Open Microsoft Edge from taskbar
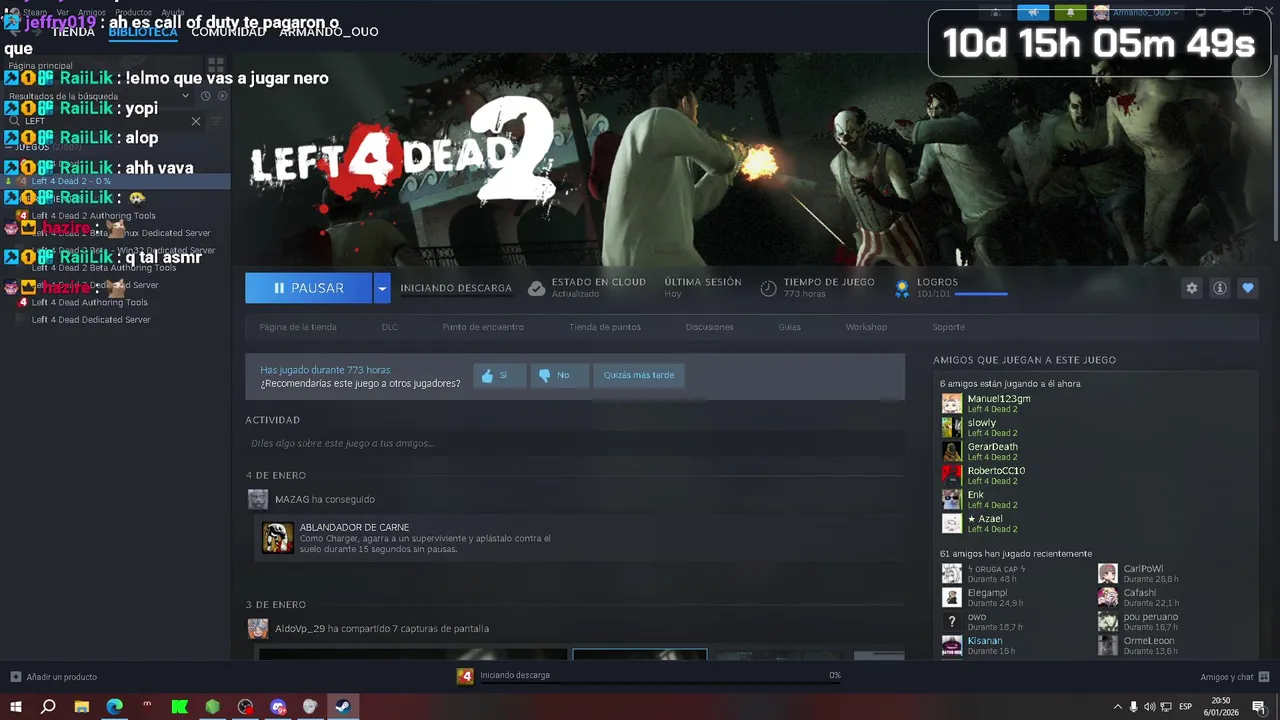Screen dimensions: 1280x720 pyautogui.click(x=115, y=707)
